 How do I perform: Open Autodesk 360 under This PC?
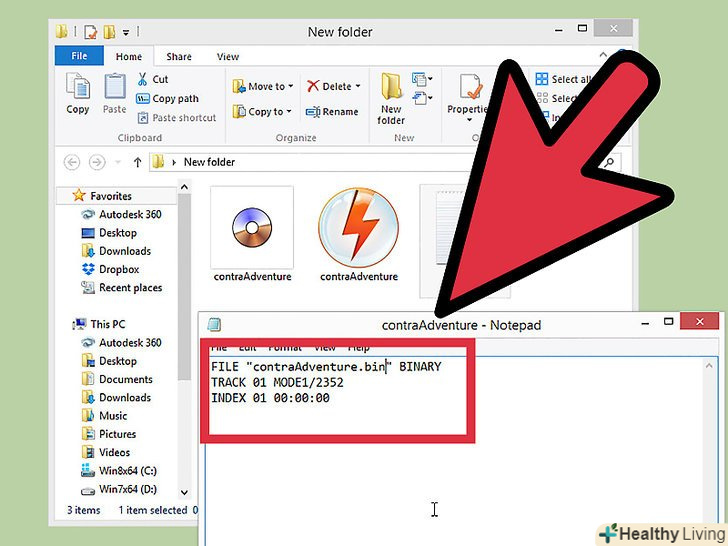pyautogui.click(x=121, y=343)
